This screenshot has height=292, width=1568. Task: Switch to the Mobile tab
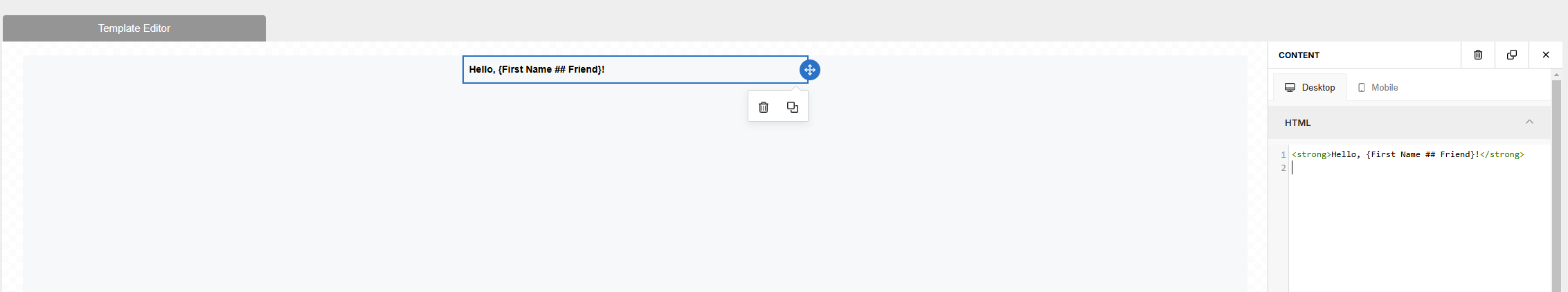point(1378,88)
